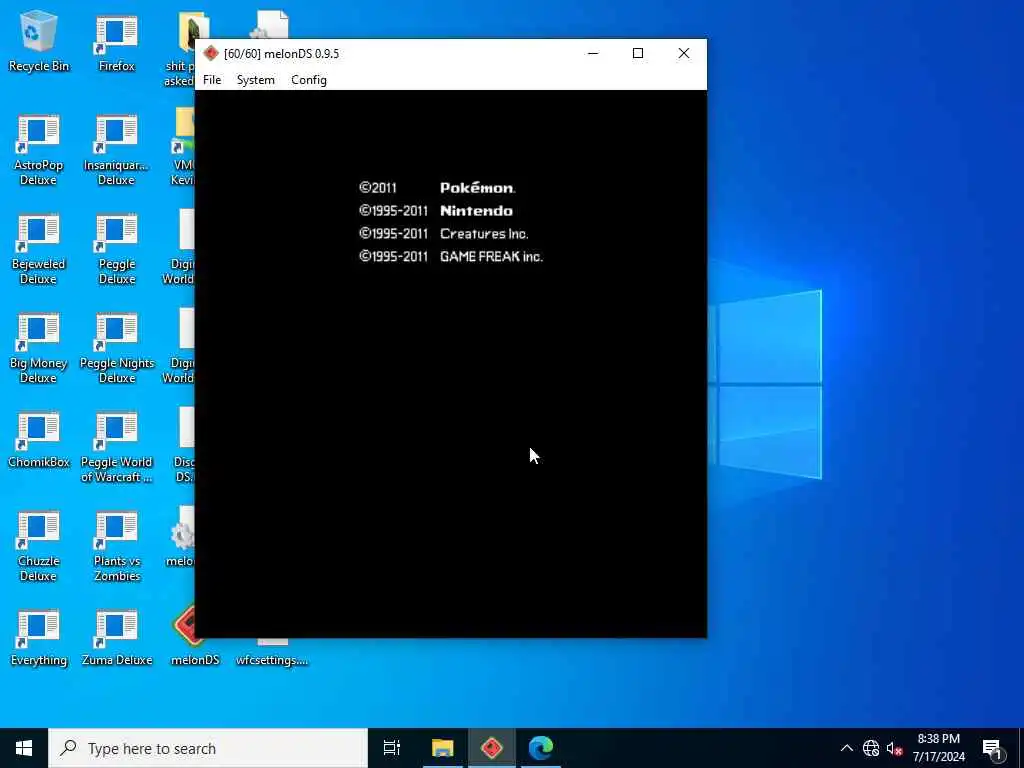Image resolution: width=1024 pixels, height=768 pixels.
Task: Minimize the melonDS window
Action: (x=593, y=54)
